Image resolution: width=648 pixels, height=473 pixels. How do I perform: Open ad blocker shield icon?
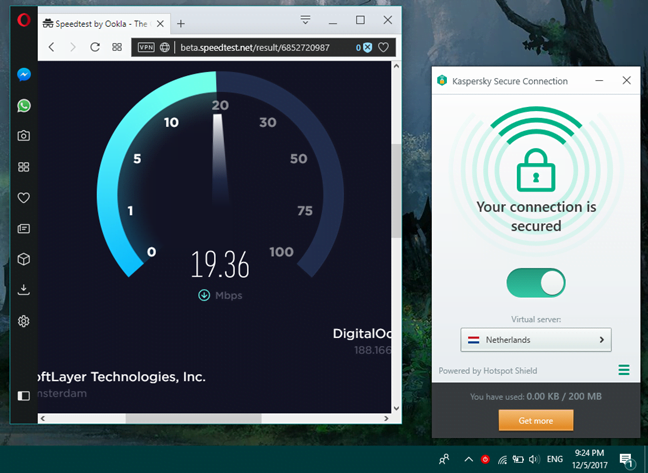tap(367, 48)
